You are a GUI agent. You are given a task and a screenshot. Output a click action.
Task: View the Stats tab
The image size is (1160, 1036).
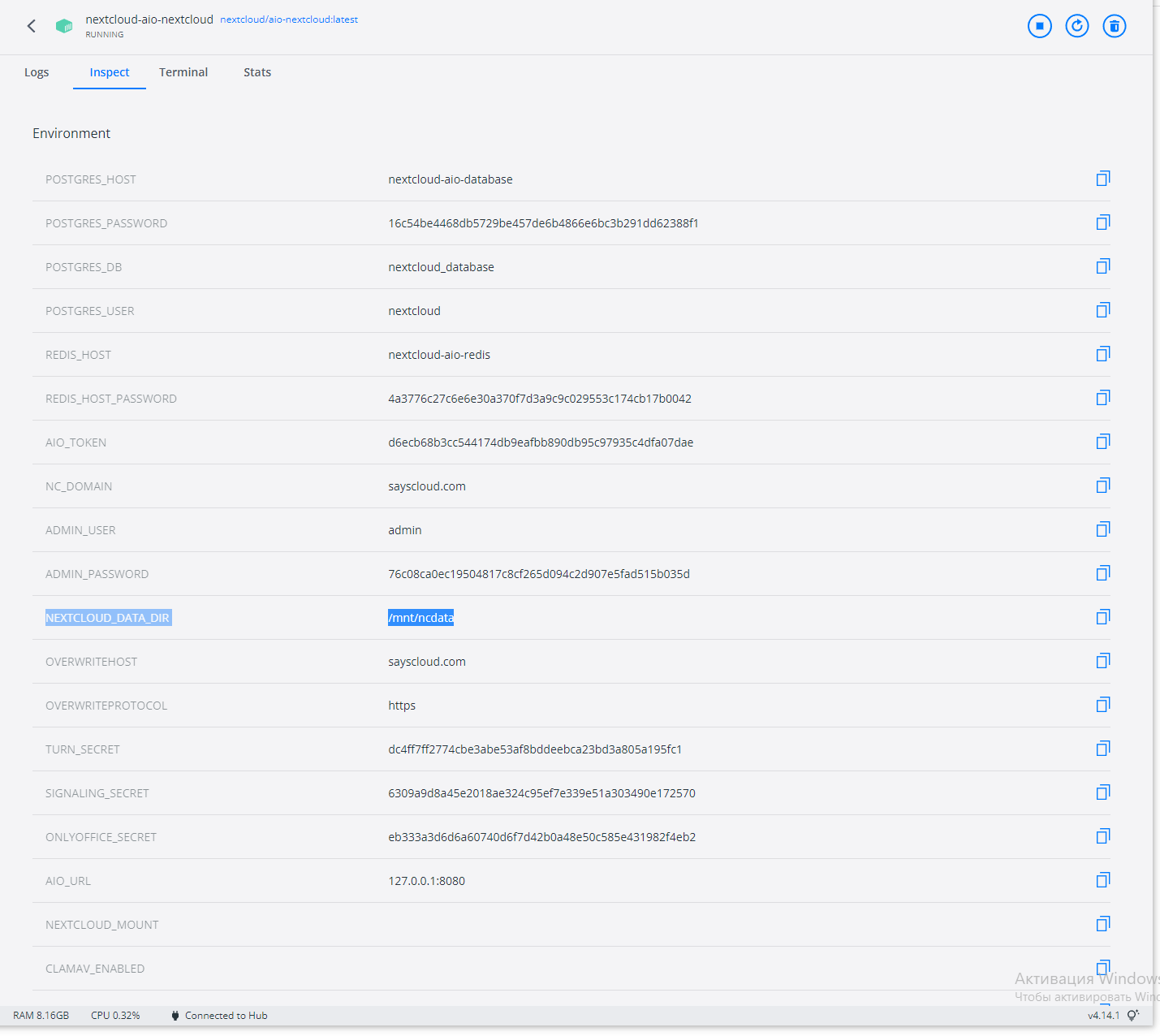coord(257,72)
